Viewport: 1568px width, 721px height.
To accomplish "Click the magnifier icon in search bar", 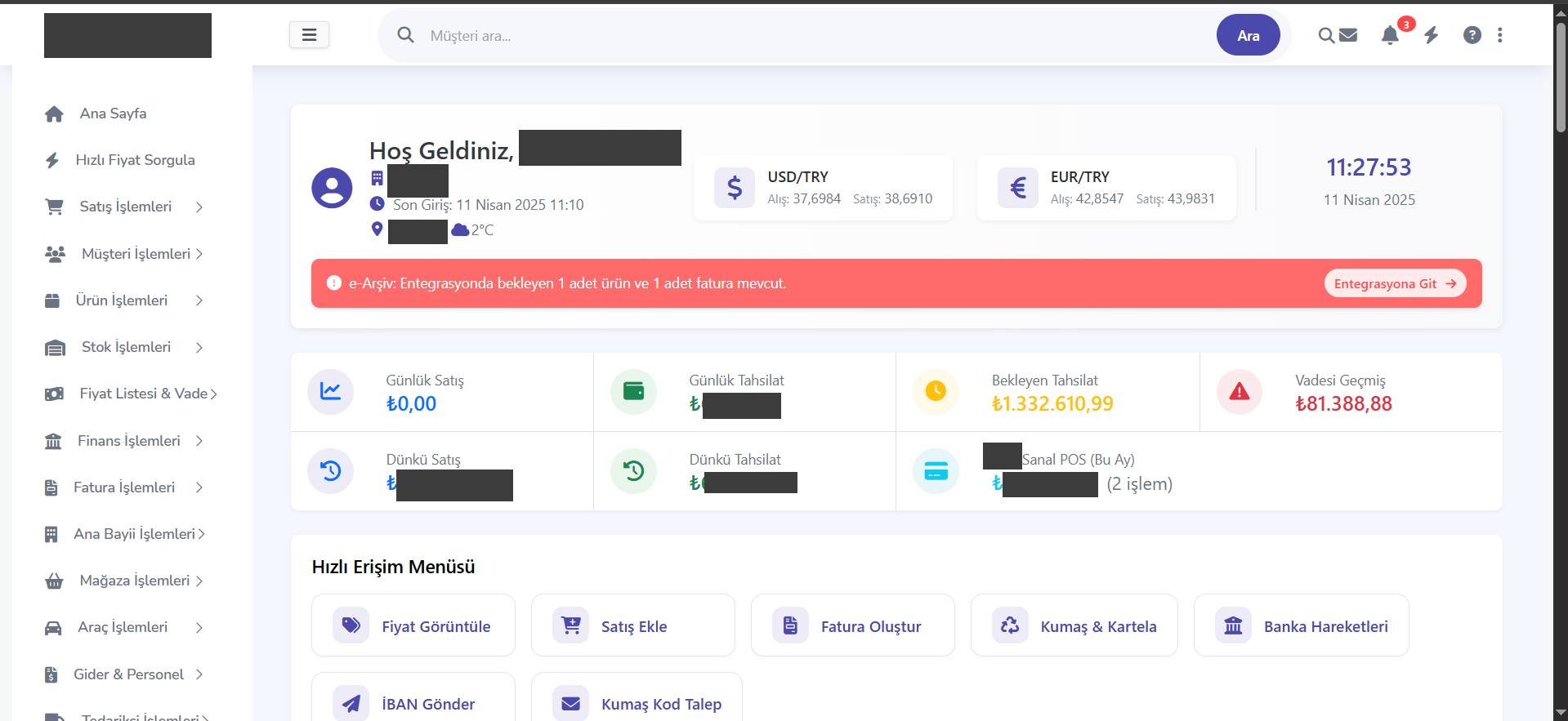I will pos(405,35).
